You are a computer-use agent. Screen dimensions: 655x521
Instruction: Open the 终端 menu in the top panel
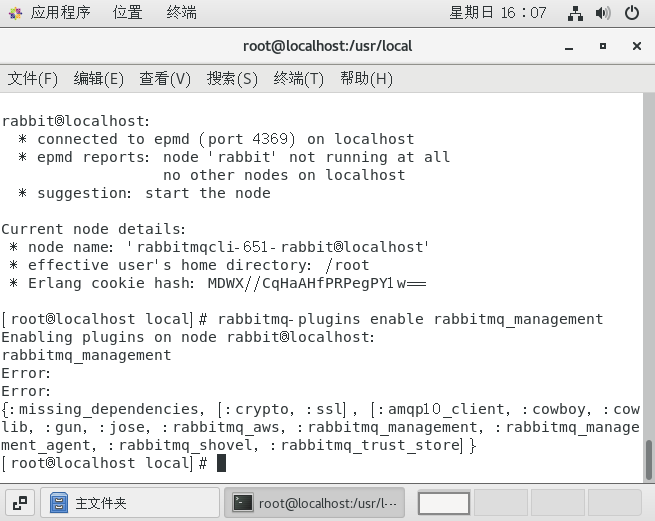click(181, 13)
